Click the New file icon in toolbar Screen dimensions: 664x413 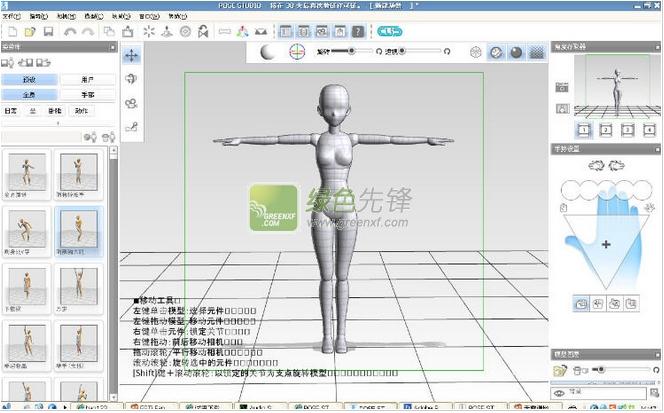[13, 31]
